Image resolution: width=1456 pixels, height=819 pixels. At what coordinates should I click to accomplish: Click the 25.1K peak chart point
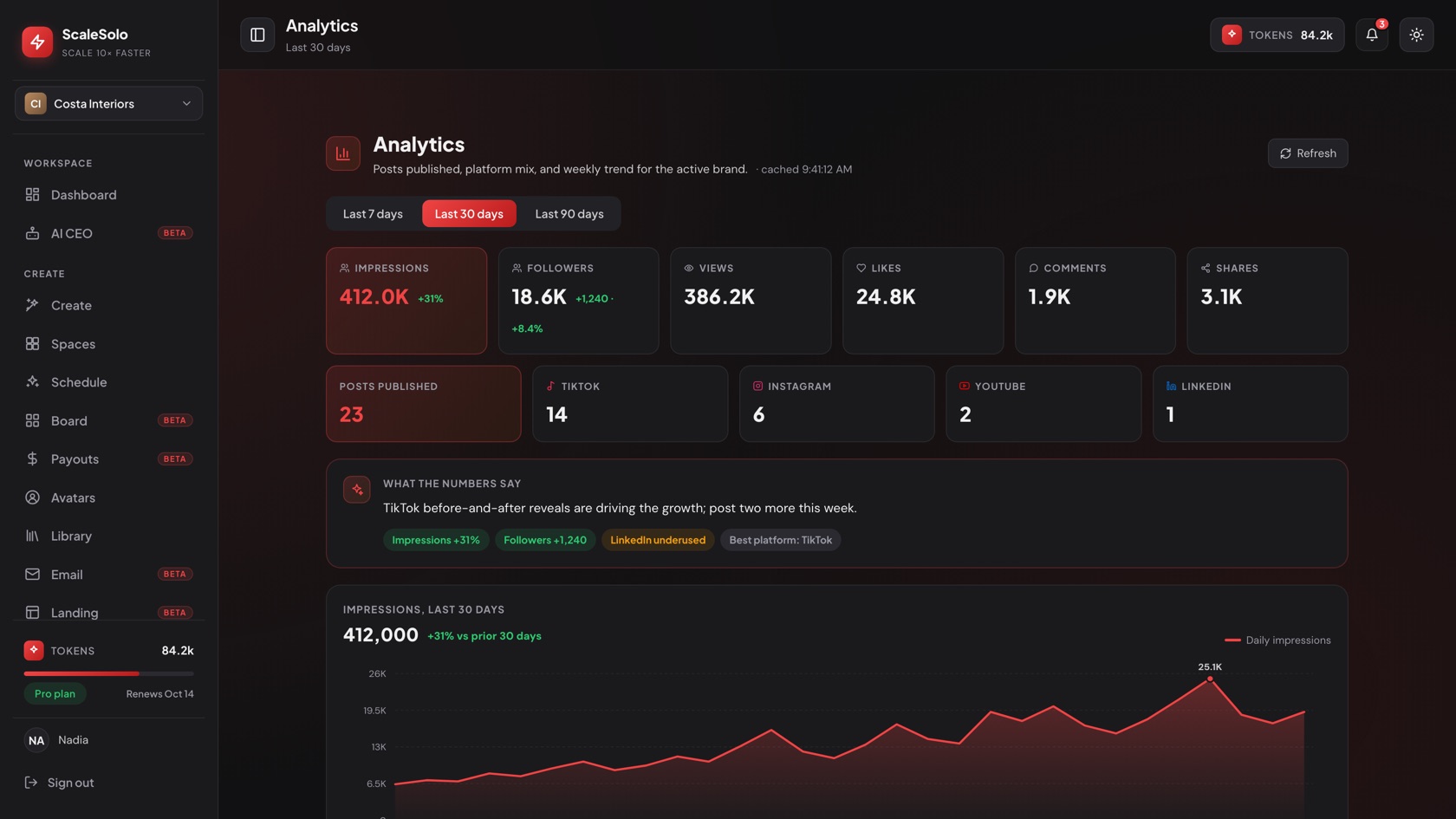[x=1210, y=679]
